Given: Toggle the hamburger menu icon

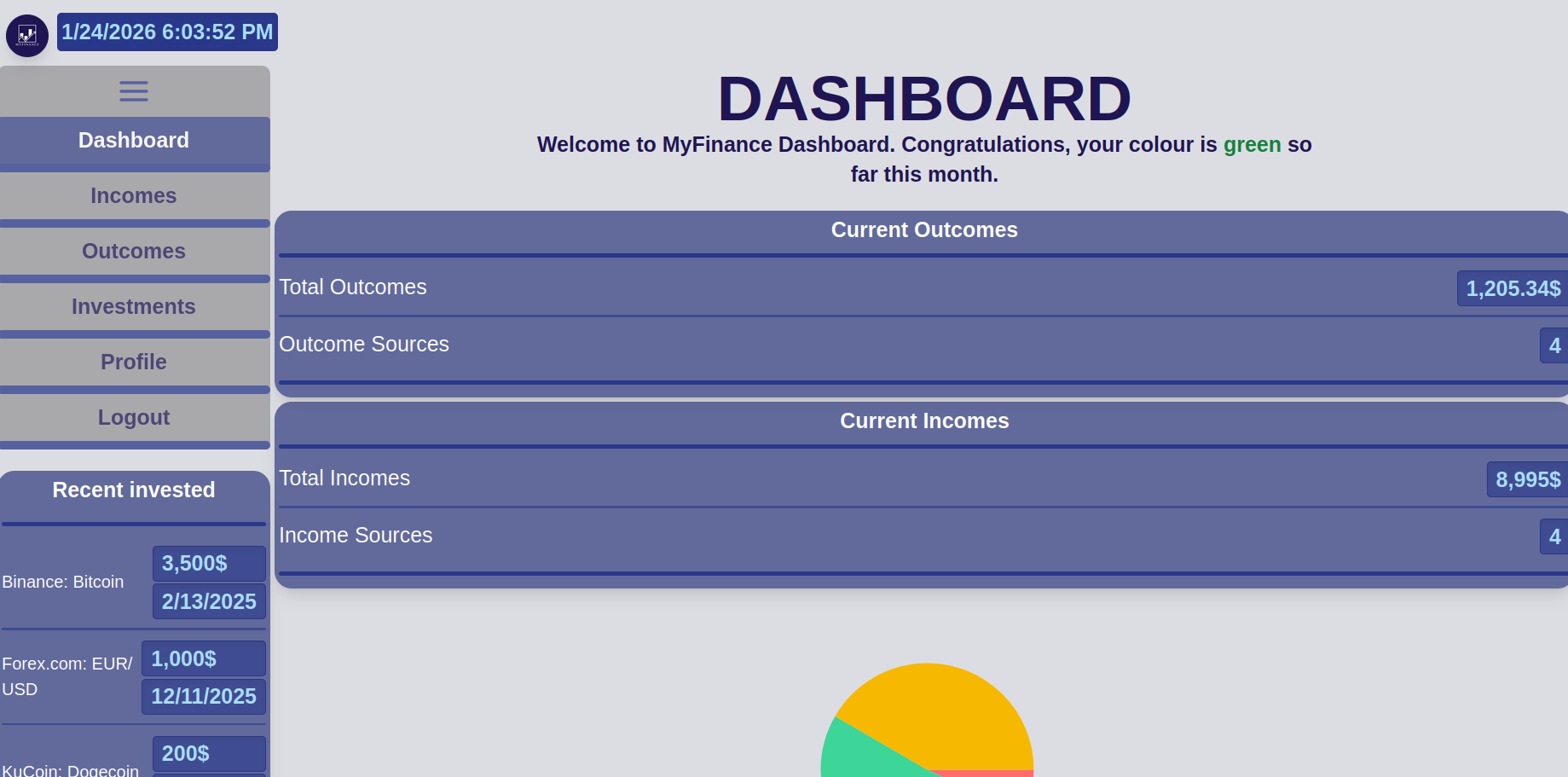Looking at the screenshot, I should tap(134, 91).
